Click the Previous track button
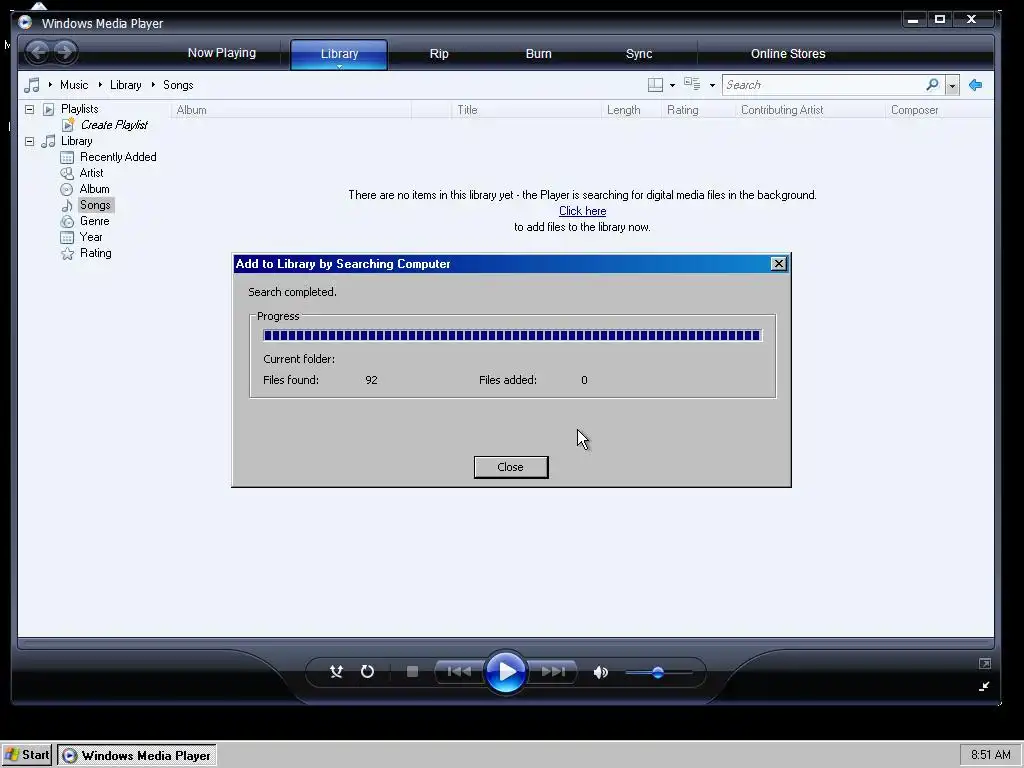The image size is (1024, 768). coord(458,671)
